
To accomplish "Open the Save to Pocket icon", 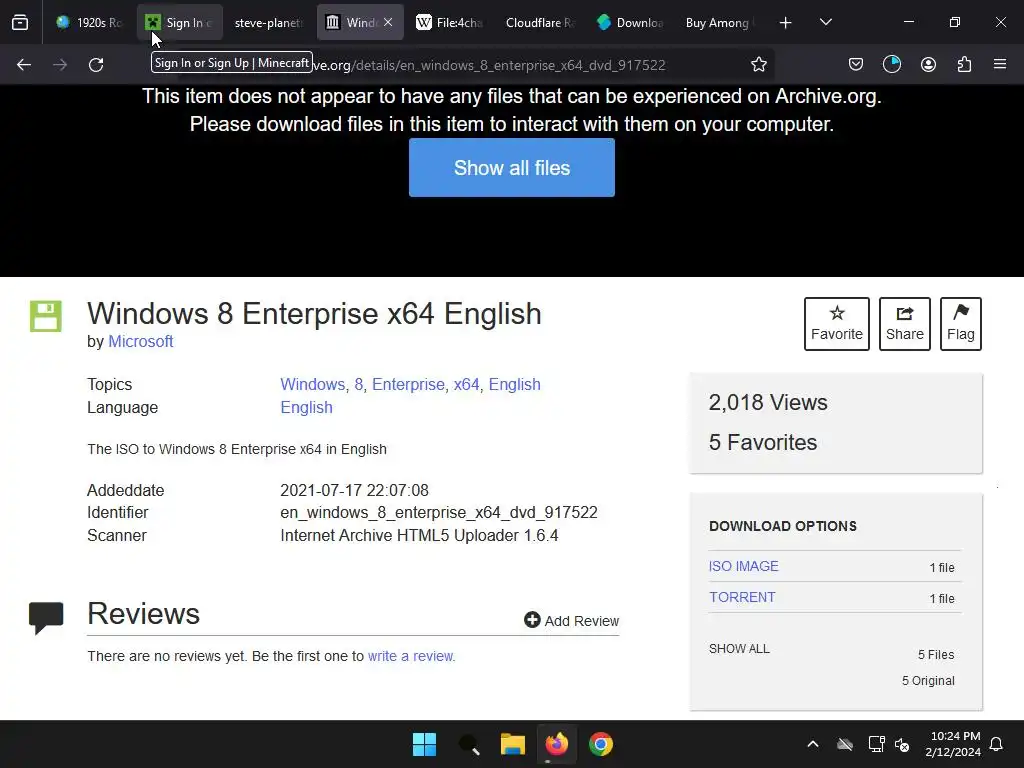I will [x=856, y=65].
